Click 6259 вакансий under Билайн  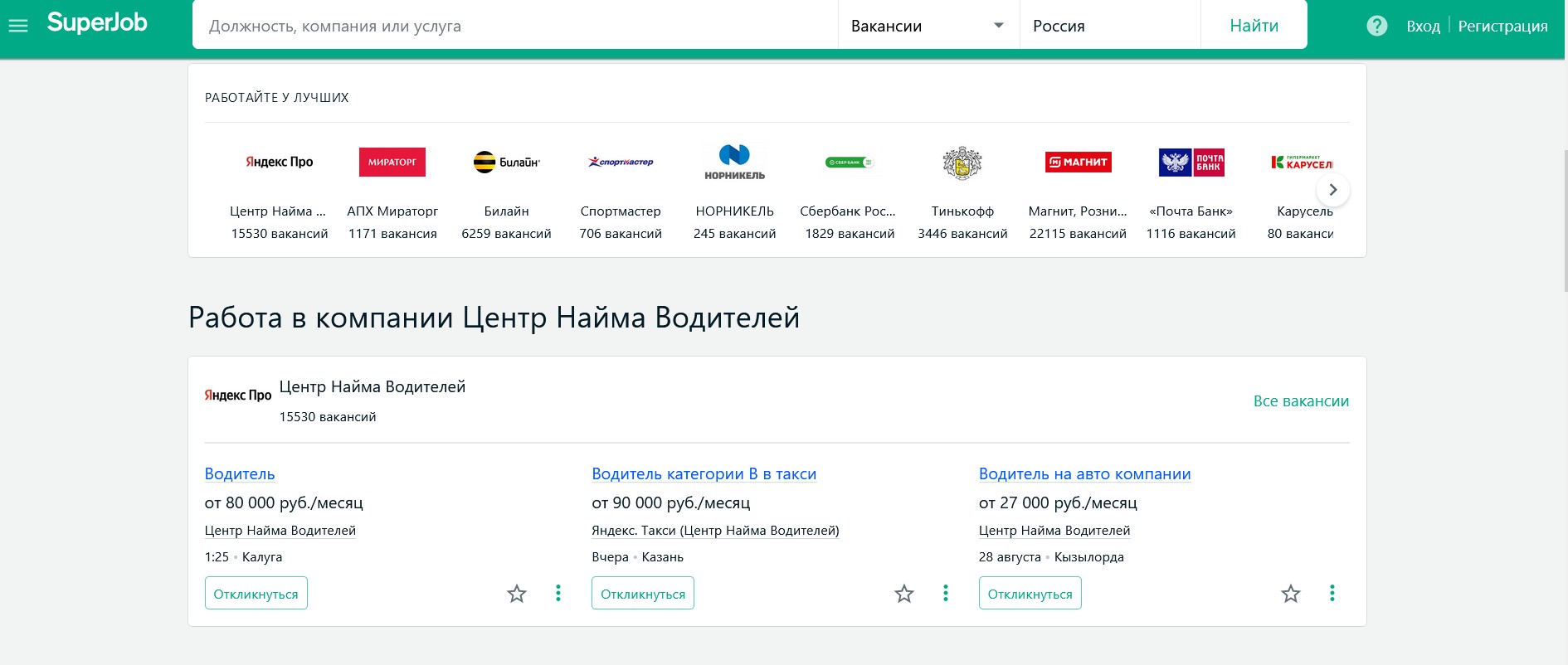click(507, 234)
